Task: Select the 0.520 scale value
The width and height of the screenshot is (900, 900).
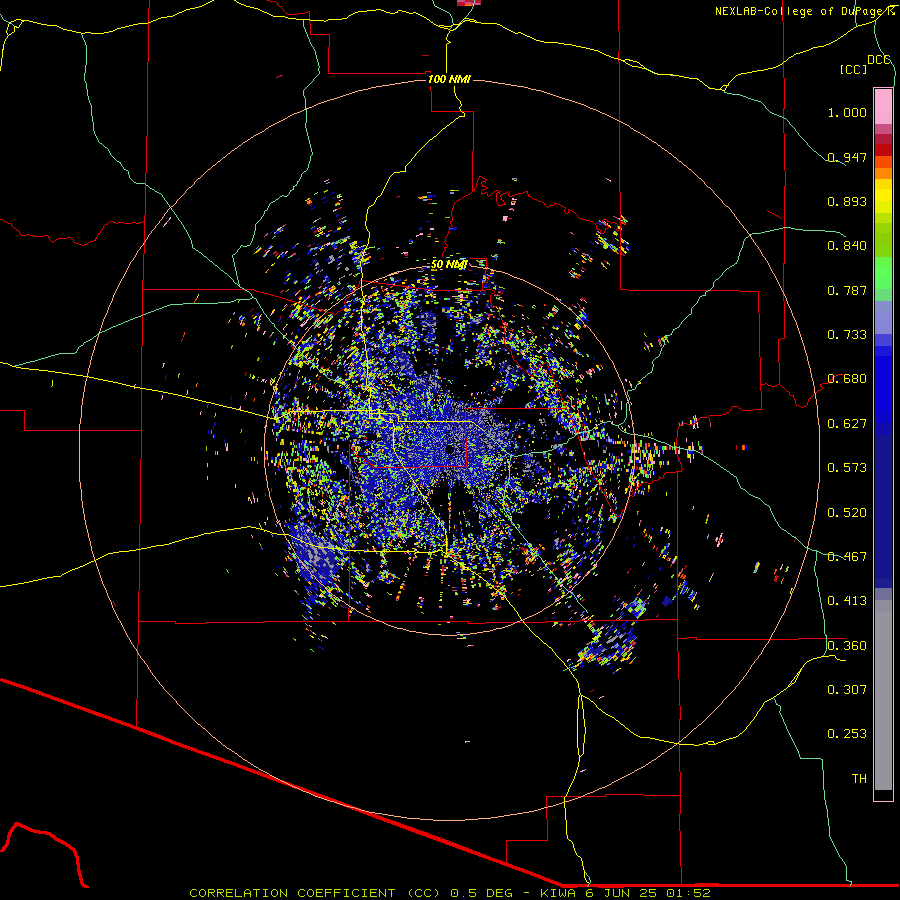Action: [847, 513]
